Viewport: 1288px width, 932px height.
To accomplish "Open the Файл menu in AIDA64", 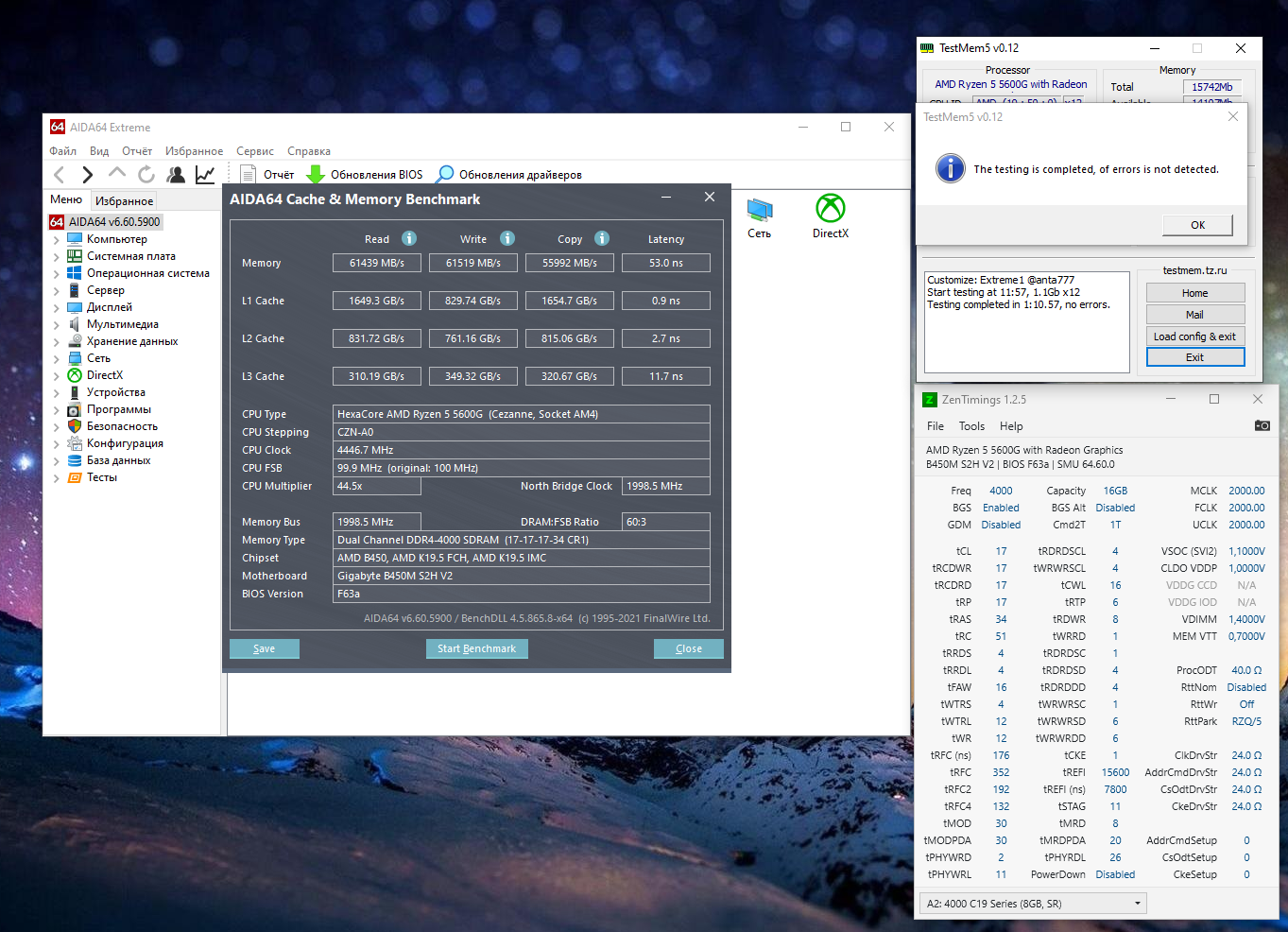I will pos(63,151).
